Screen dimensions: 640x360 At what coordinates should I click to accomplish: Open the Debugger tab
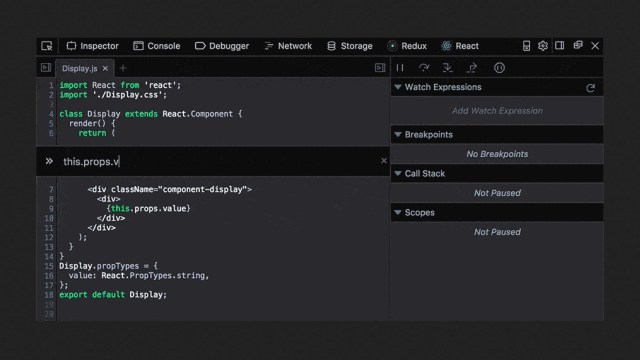coord(222,46)
